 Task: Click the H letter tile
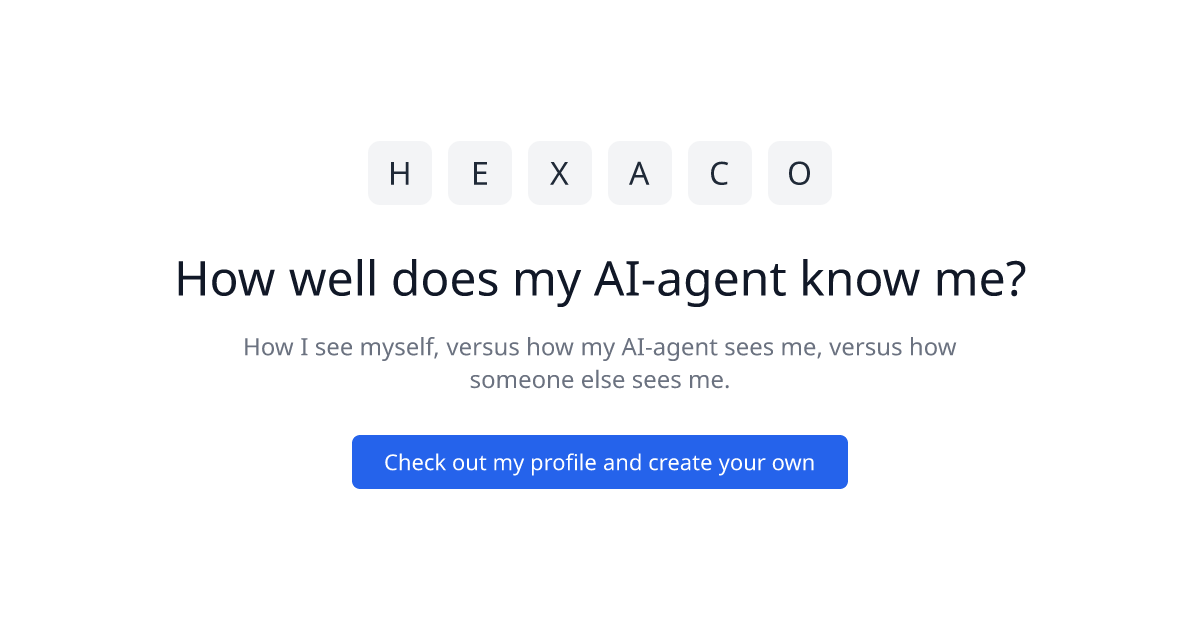point(400,173)
